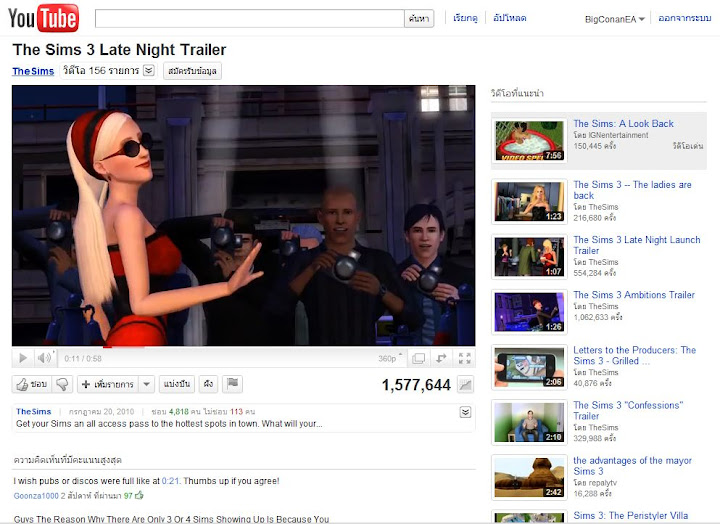This screenshot has height=524, width=720.
Task: Click TheSims uploader name in description box
Action: click(x=34, y=411)
